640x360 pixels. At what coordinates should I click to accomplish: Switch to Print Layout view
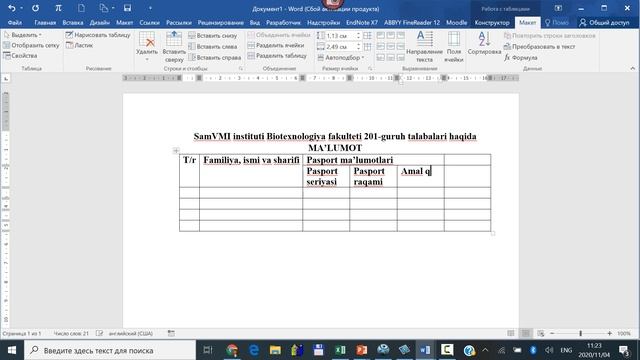pyautogui.click(x=526, y=333)
